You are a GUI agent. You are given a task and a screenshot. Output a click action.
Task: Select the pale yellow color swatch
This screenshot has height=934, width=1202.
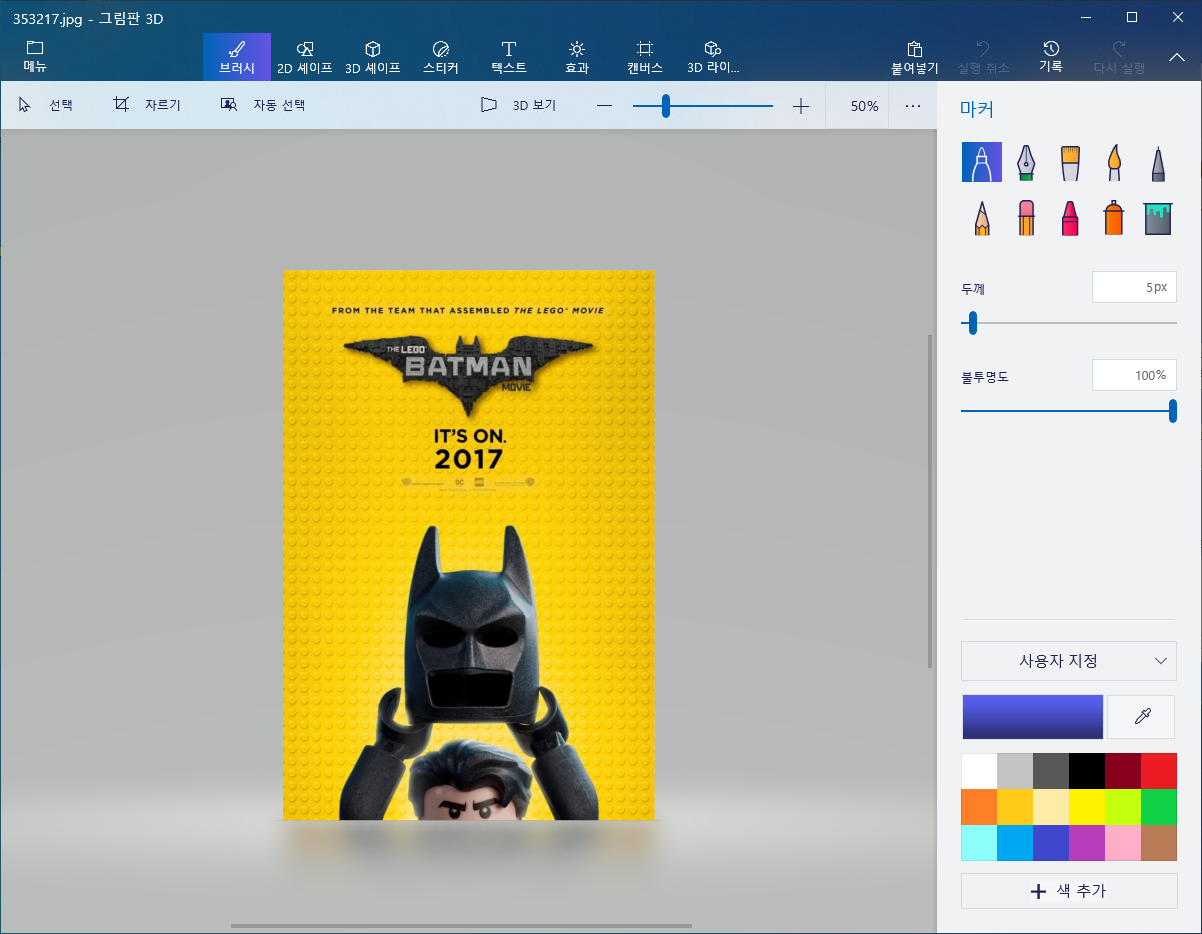(1051, 807)
